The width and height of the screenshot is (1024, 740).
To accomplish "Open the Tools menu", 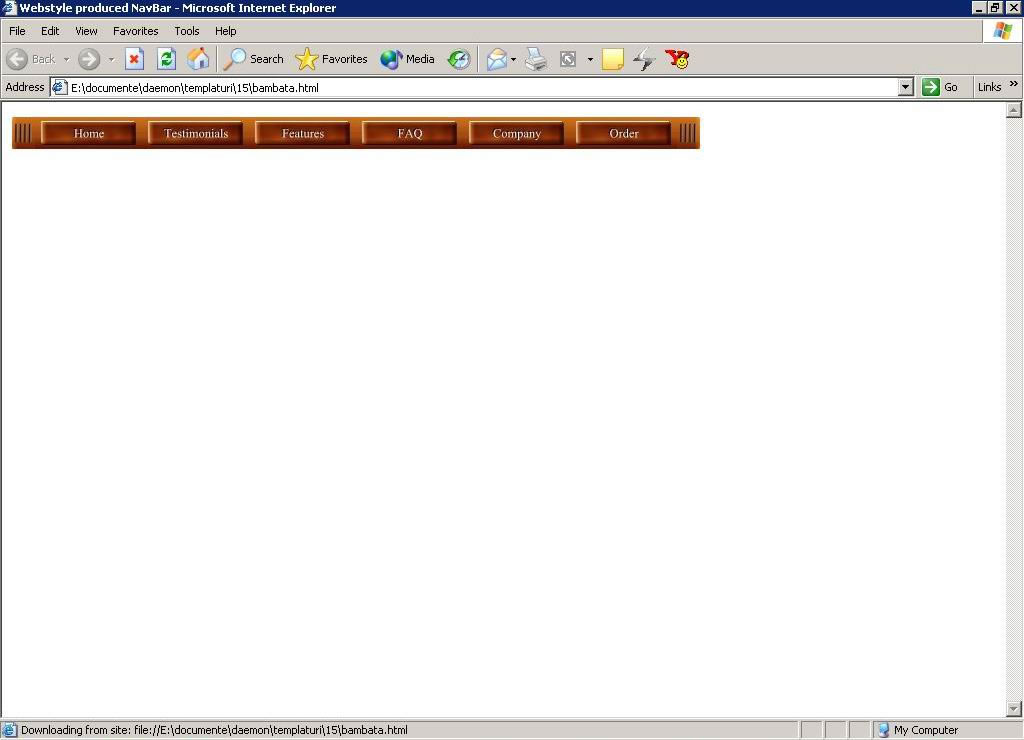I will pos(187,31).
